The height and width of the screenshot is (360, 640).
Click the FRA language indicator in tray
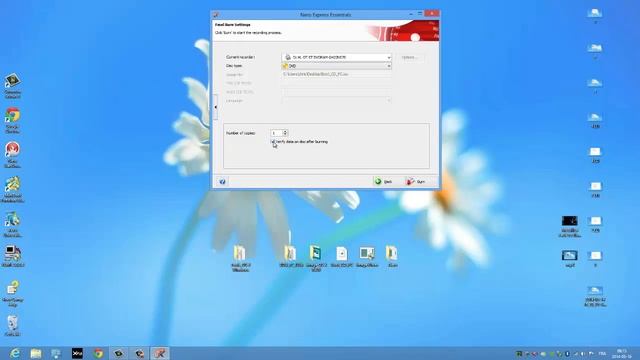[x=602, y=353]
